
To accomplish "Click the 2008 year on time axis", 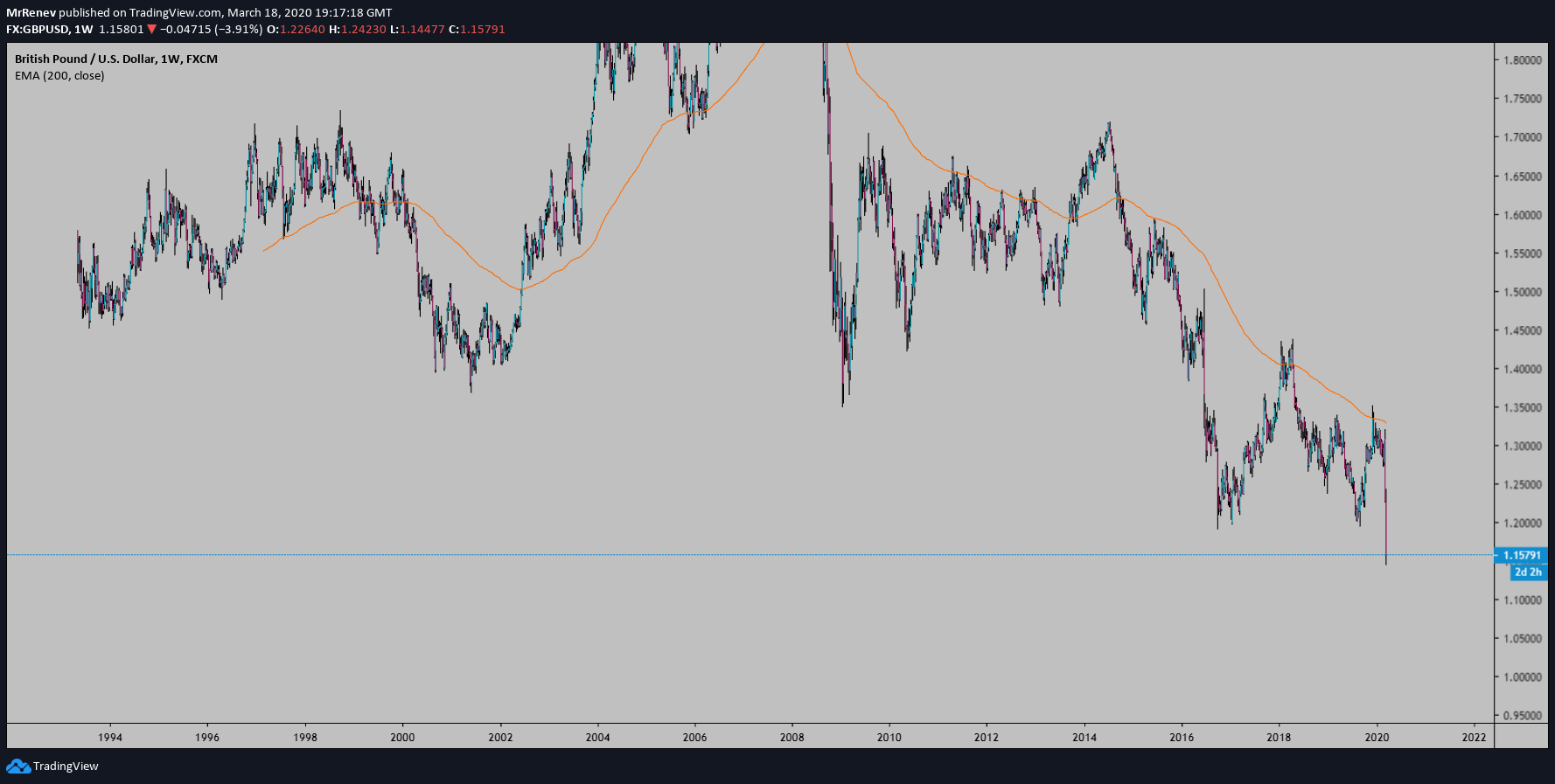I will (792, 737).
